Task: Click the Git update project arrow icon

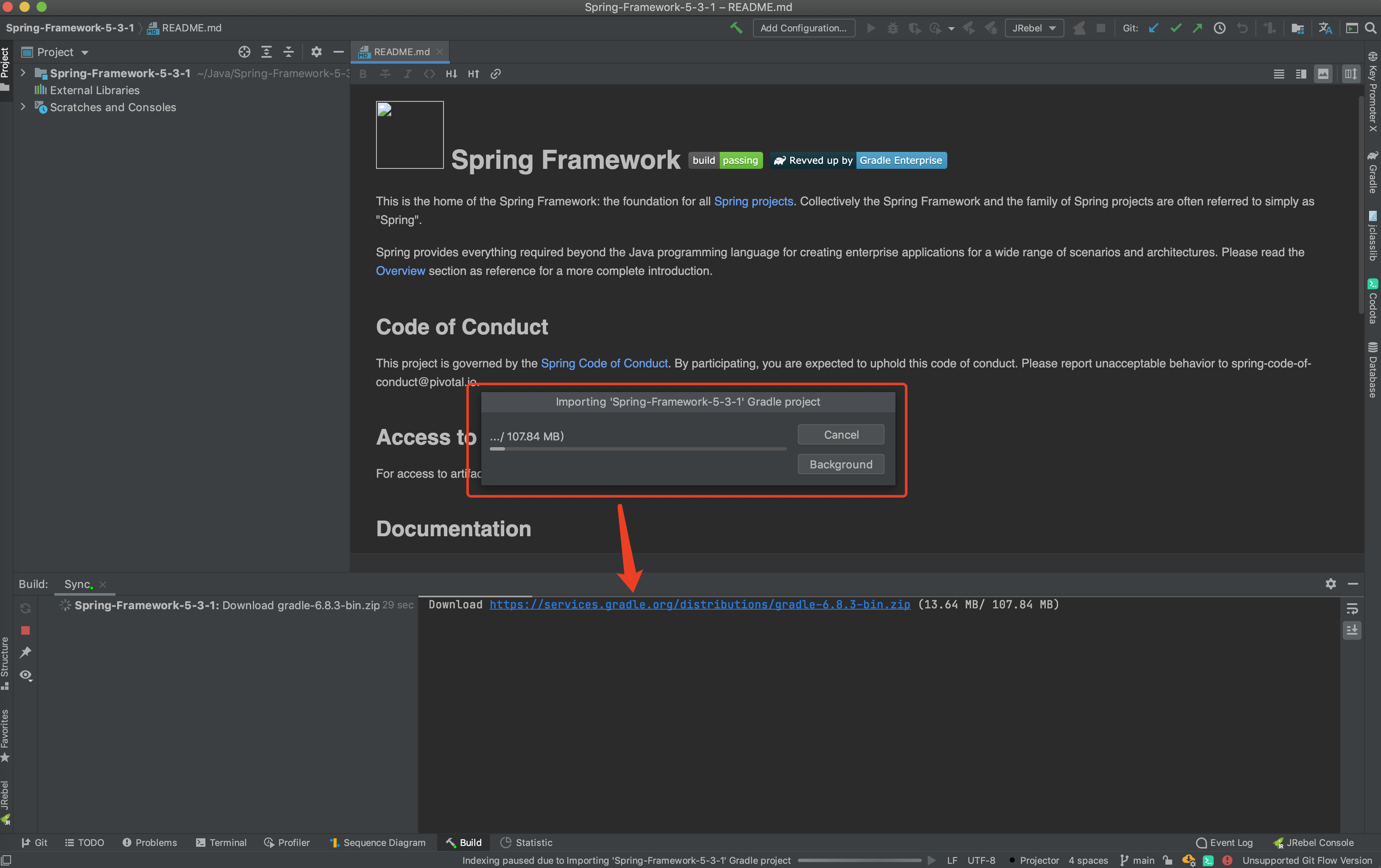Action: [1154, 28]
